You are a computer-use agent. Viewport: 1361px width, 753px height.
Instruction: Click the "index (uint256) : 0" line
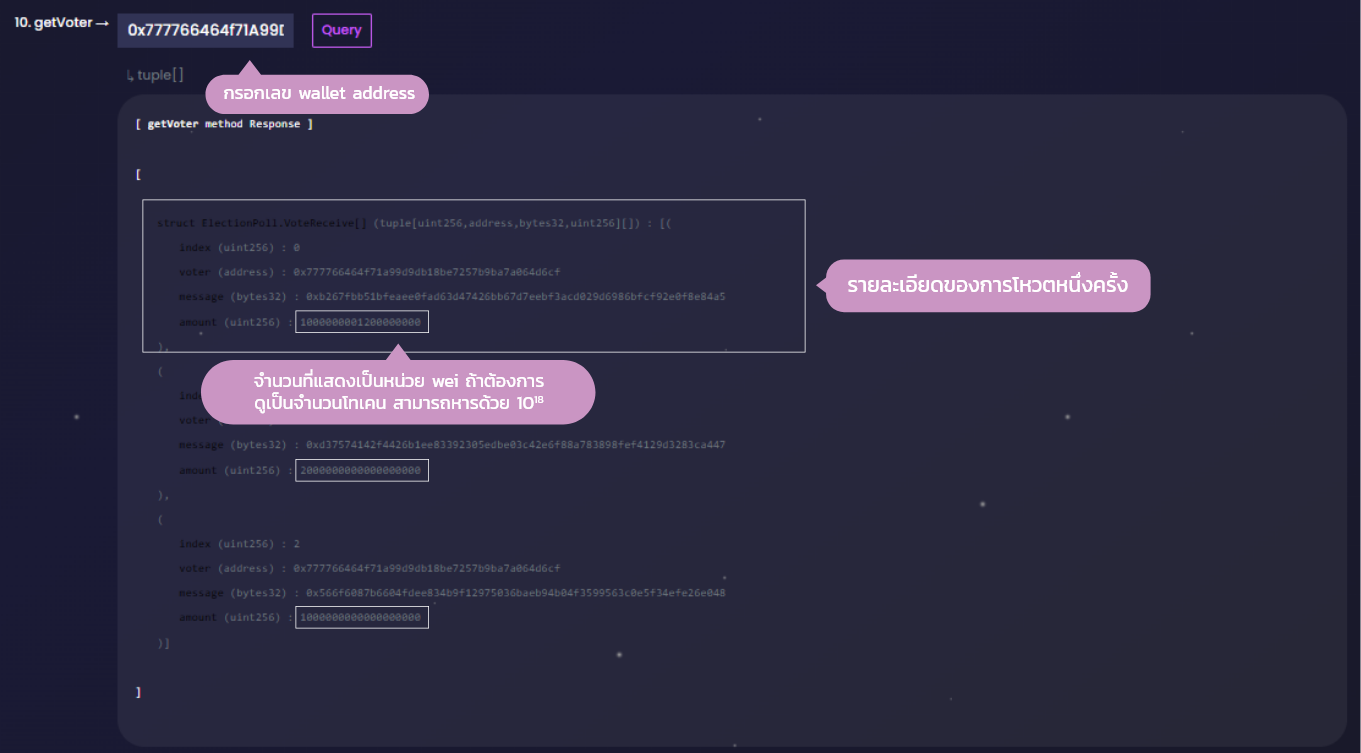pos(239,247)
